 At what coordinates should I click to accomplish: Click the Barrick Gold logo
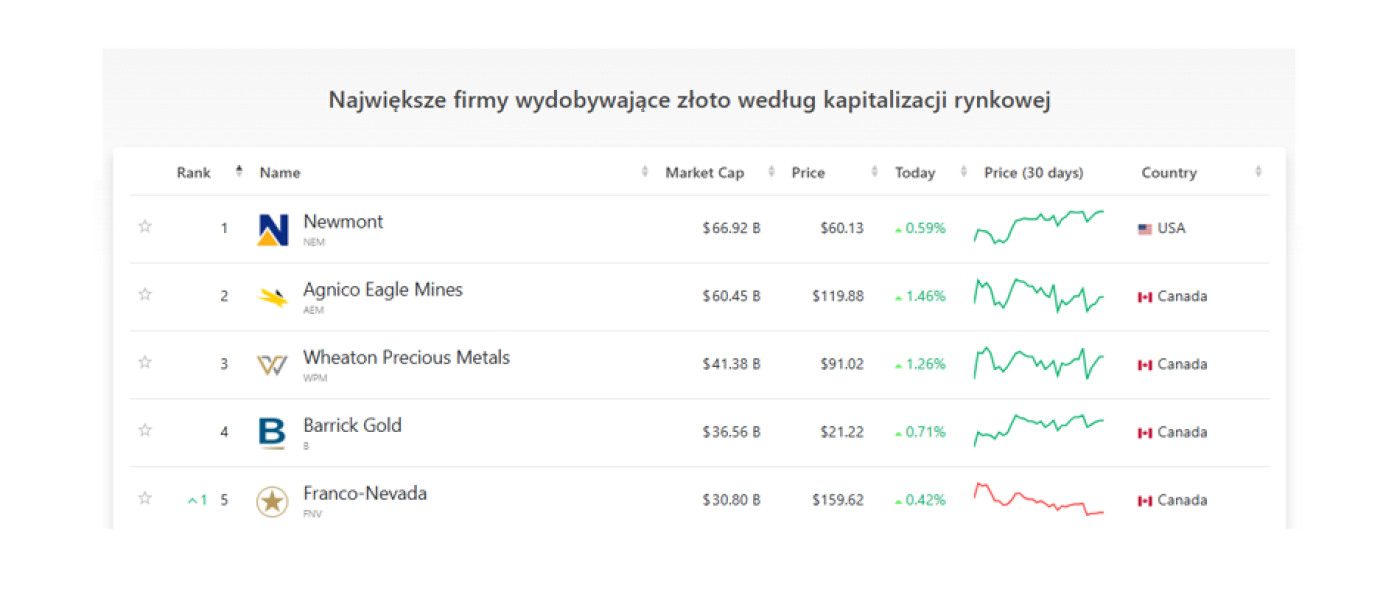(x=272, y=433)
